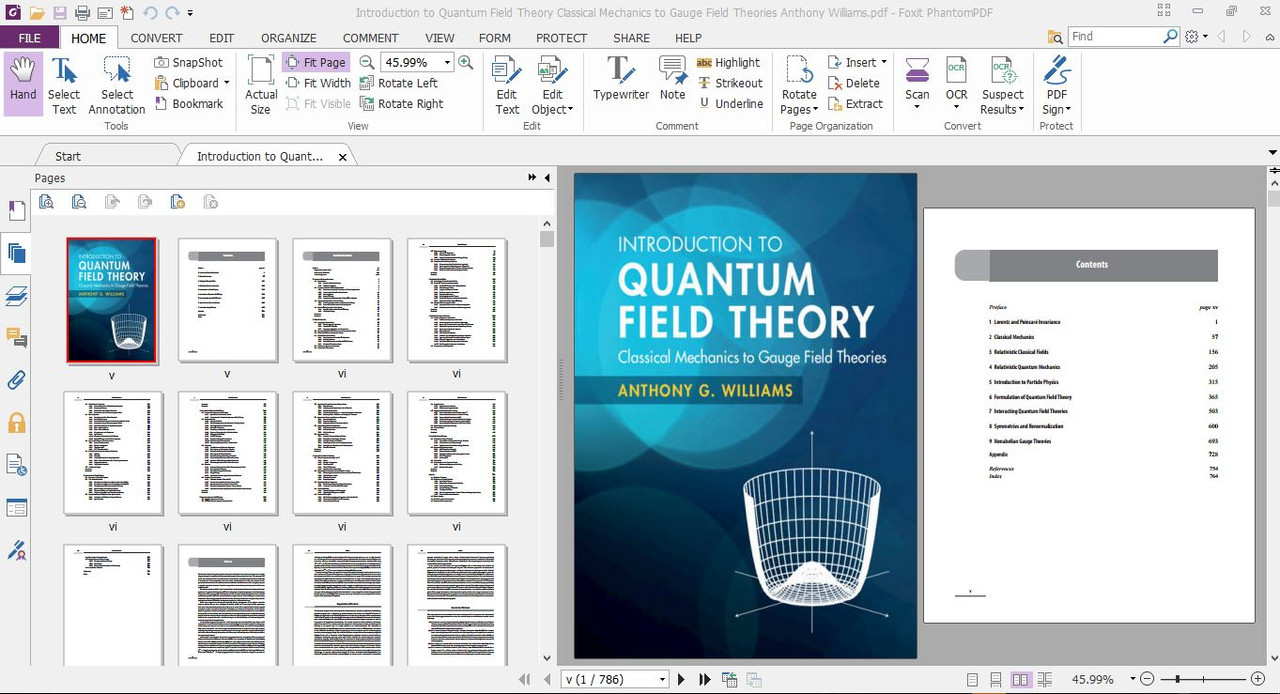1280x694 pixels.
Task: Switch to the CONVERT ribbon tab
Action: (156, 38)
